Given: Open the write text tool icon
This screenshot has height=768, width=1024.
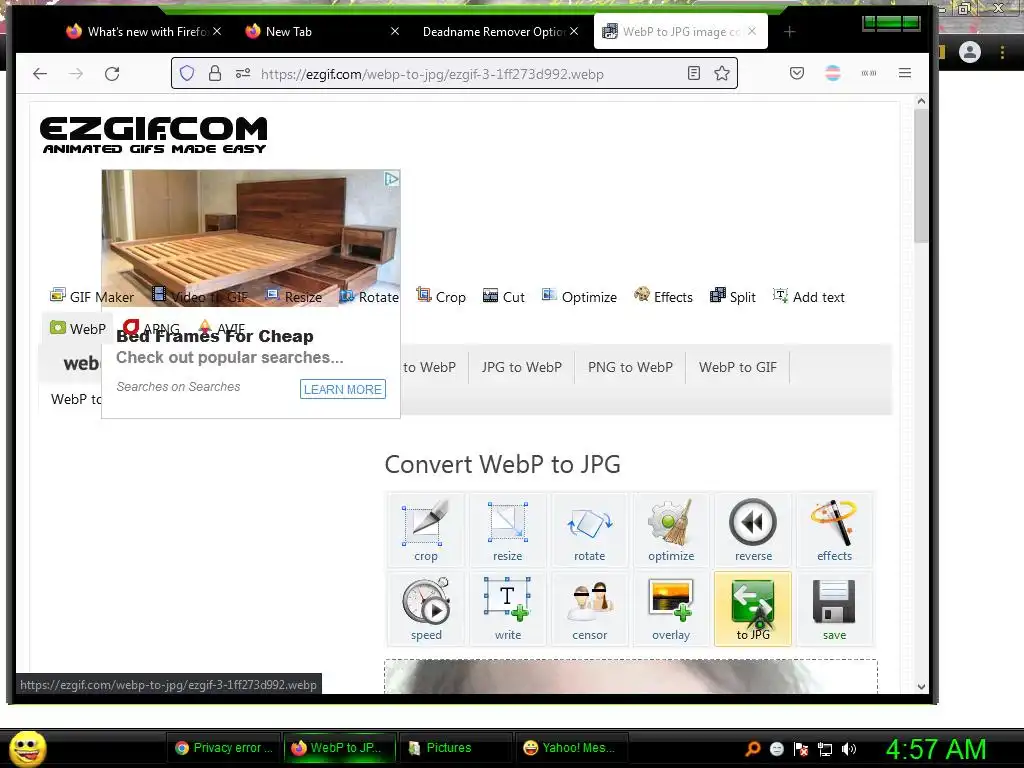Looking at the screenshot, I should 507,609.
